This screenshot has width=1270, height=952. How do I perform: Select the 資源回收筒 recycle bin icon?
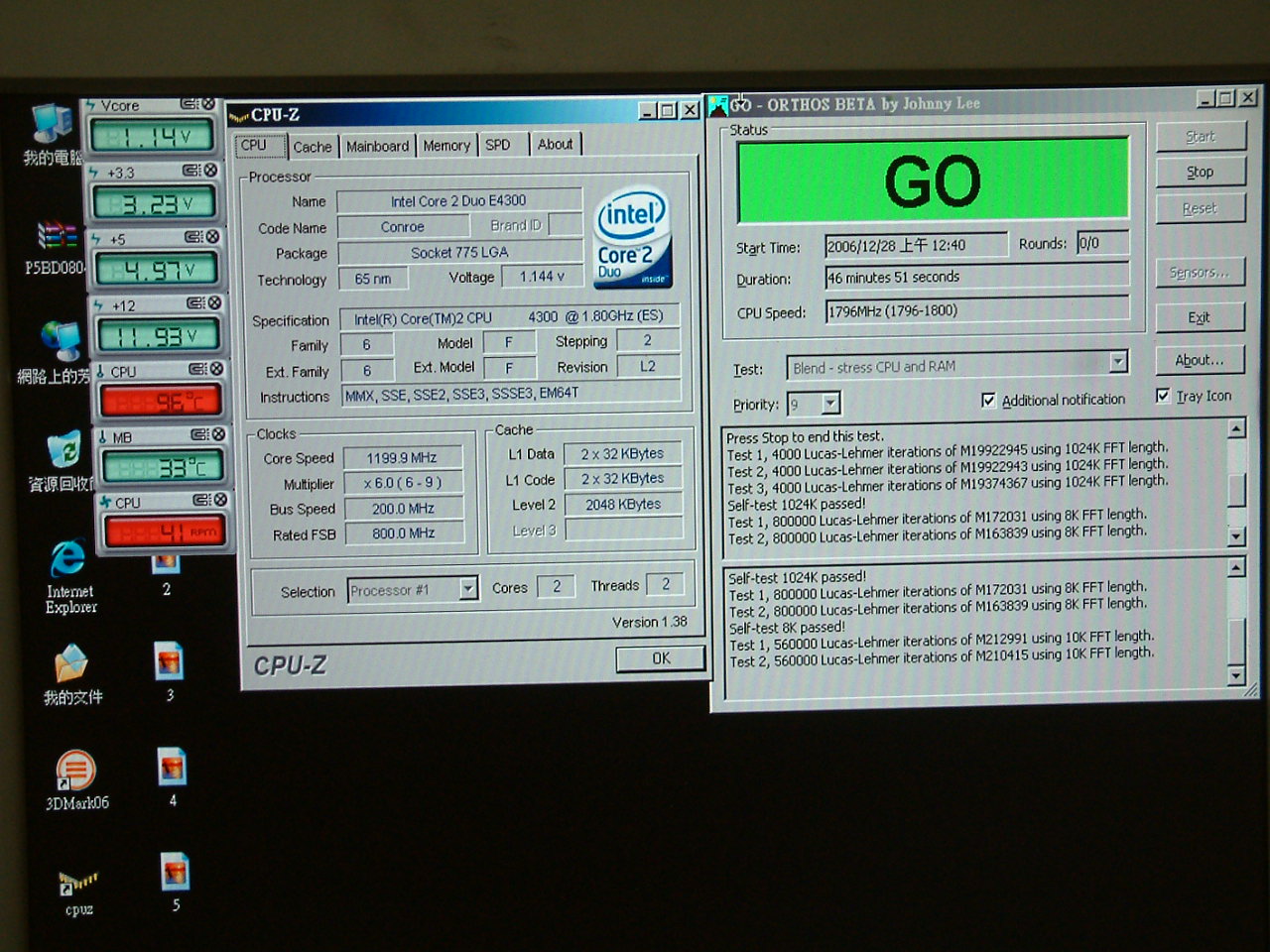(x=62, y=462)
